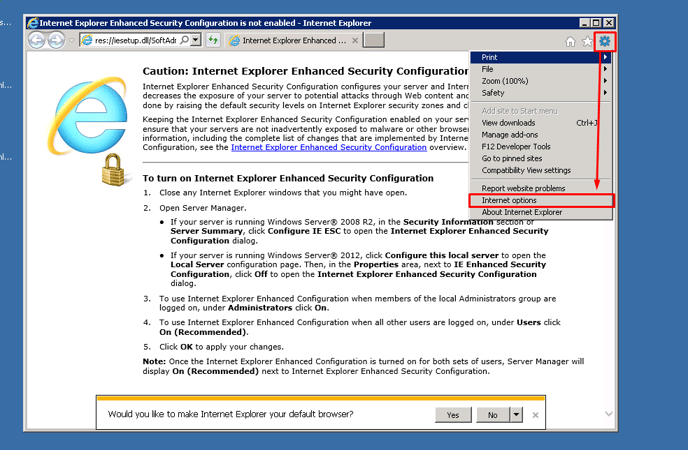Viewport: 688px width, 450px height.
Task: Click the Internet Explorer title bar icon
Action: [x=31, y=22]
